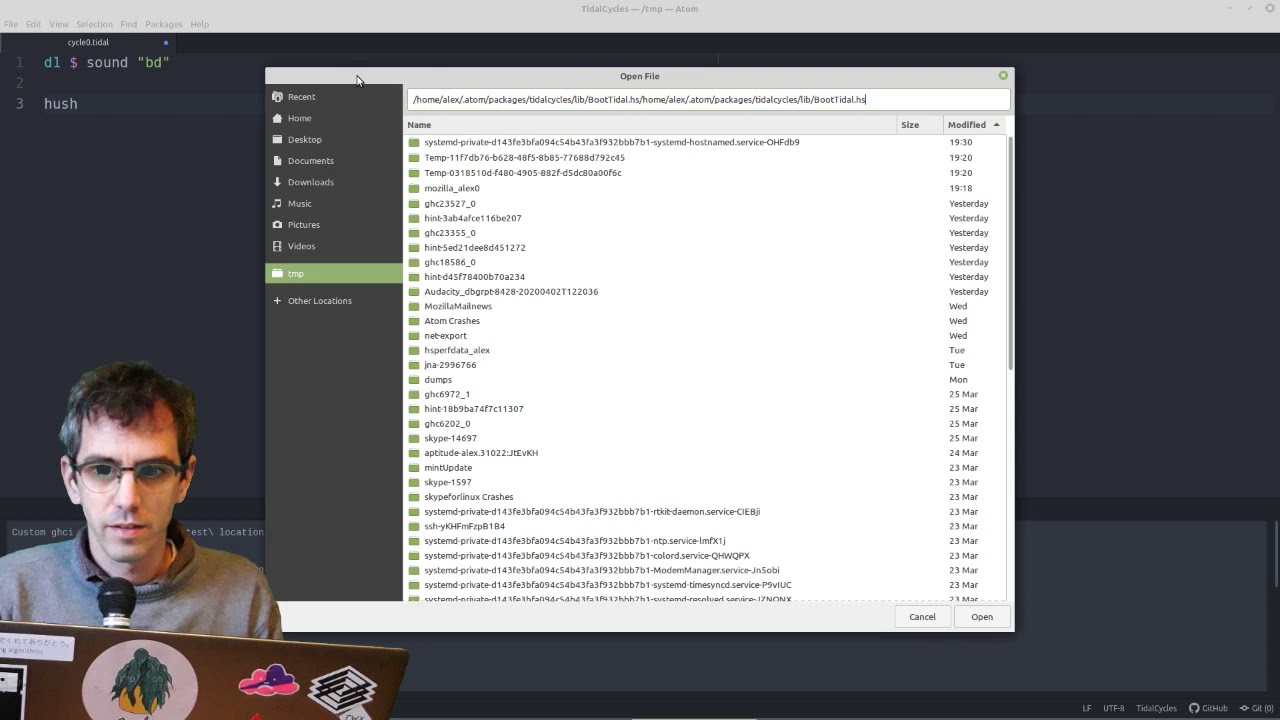Viewport: 1280px width, 720px height.
Task: Select folder icon of skype-14697
Action: click(x=414, y=438)
